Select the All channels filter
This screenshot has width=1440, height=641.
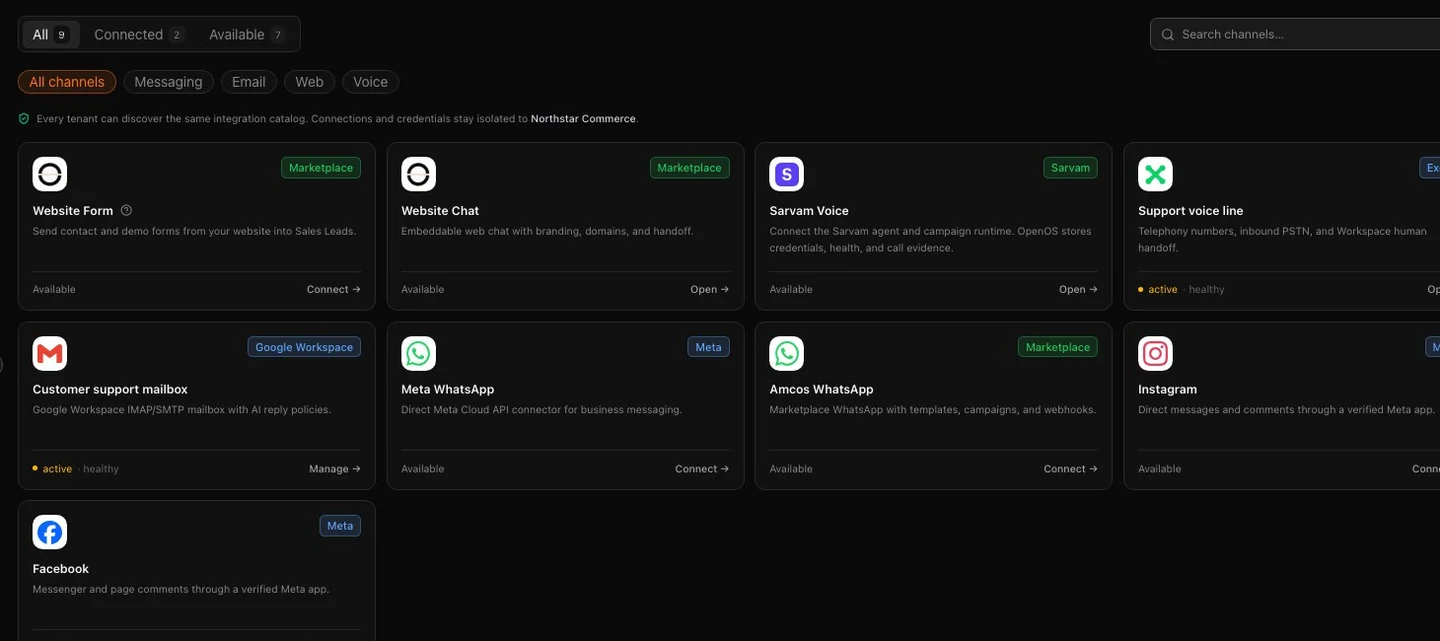[x=67, y=82]
